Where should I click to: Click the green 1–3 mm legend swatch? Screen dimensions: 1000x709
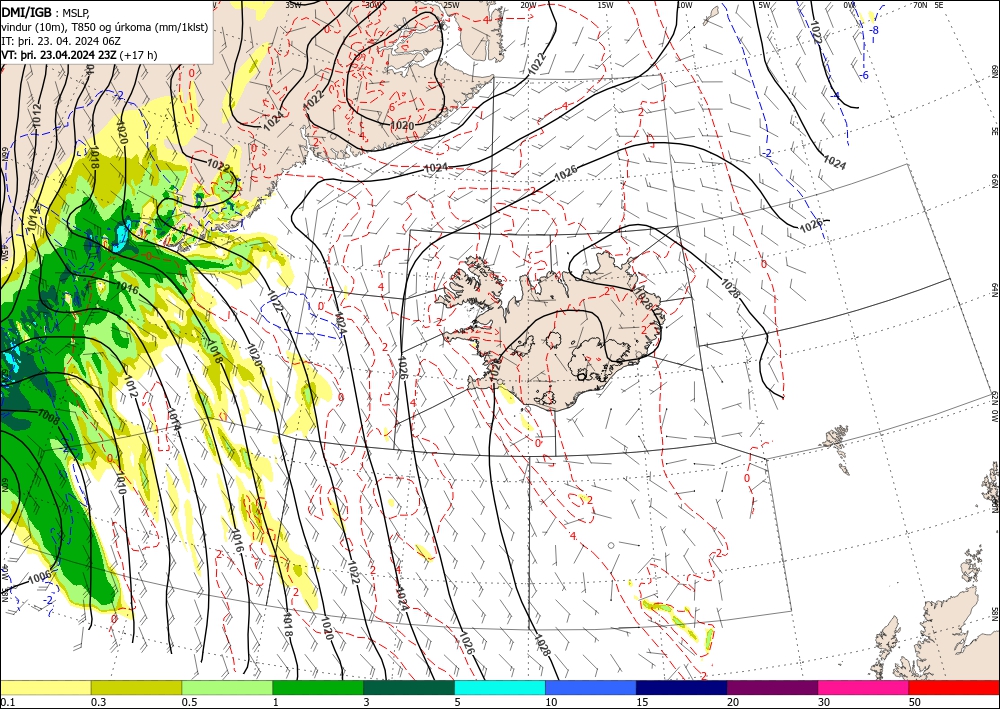point(318,687)
